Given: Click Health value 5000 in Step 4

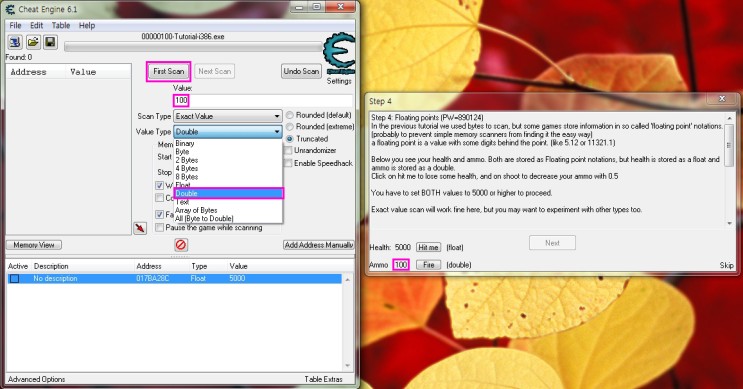Looking at the screenshot, I should (403, 247).
